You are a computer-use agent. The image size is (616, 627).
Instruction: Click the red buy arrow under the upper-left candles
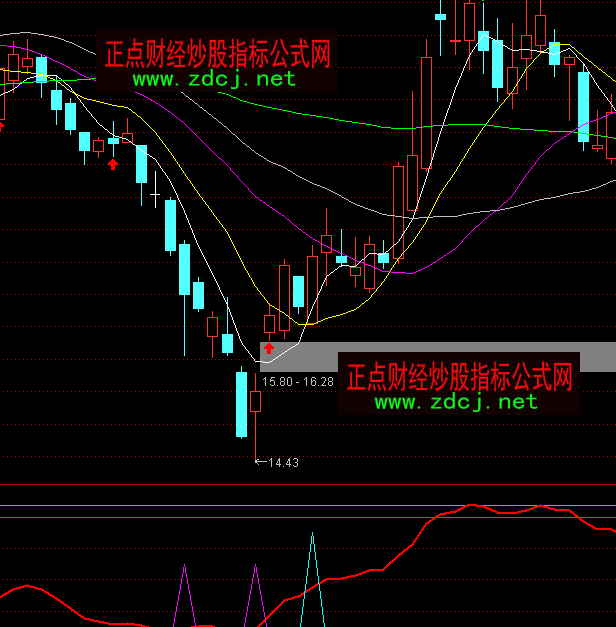click(113, 164)
